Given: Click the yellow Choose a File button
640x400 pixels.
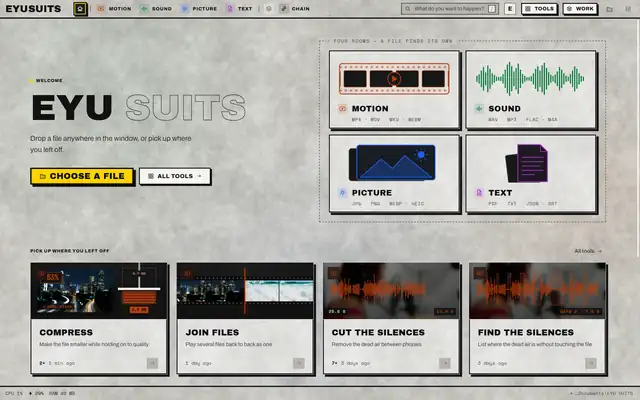Looking at the screenshot, I should tap(82, 176).
